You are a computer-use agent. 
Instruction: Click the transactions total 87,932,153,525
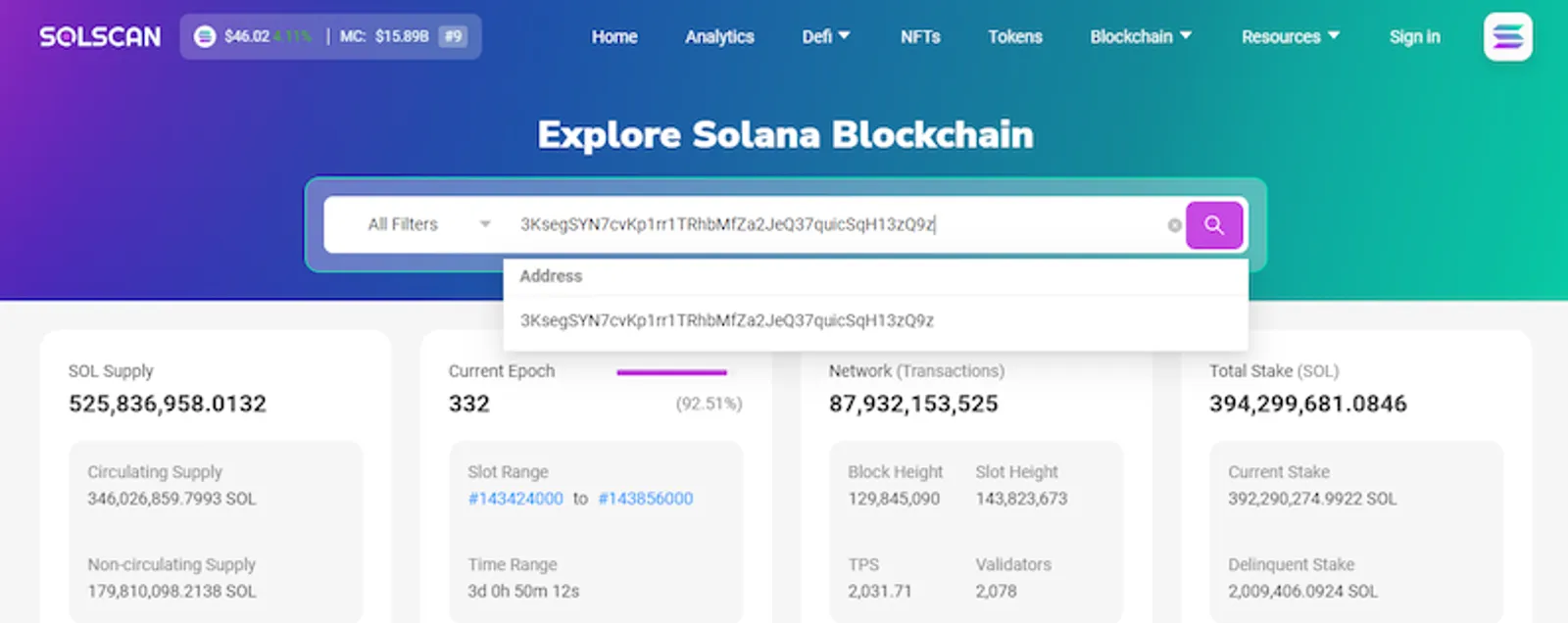pos(913,404)
